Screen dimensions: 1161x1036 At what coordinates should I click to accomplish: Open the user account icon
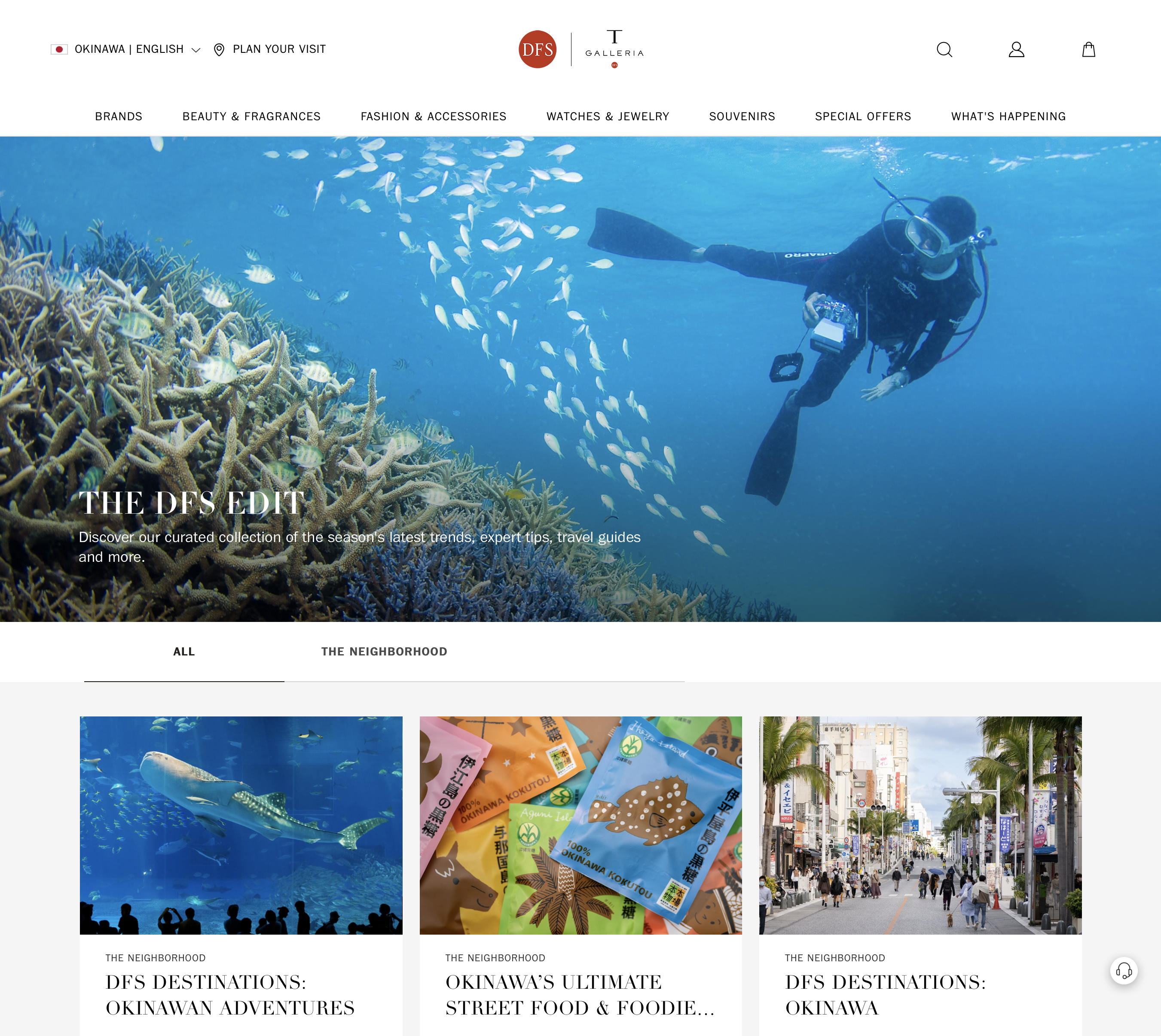[x=1016, y=49]
